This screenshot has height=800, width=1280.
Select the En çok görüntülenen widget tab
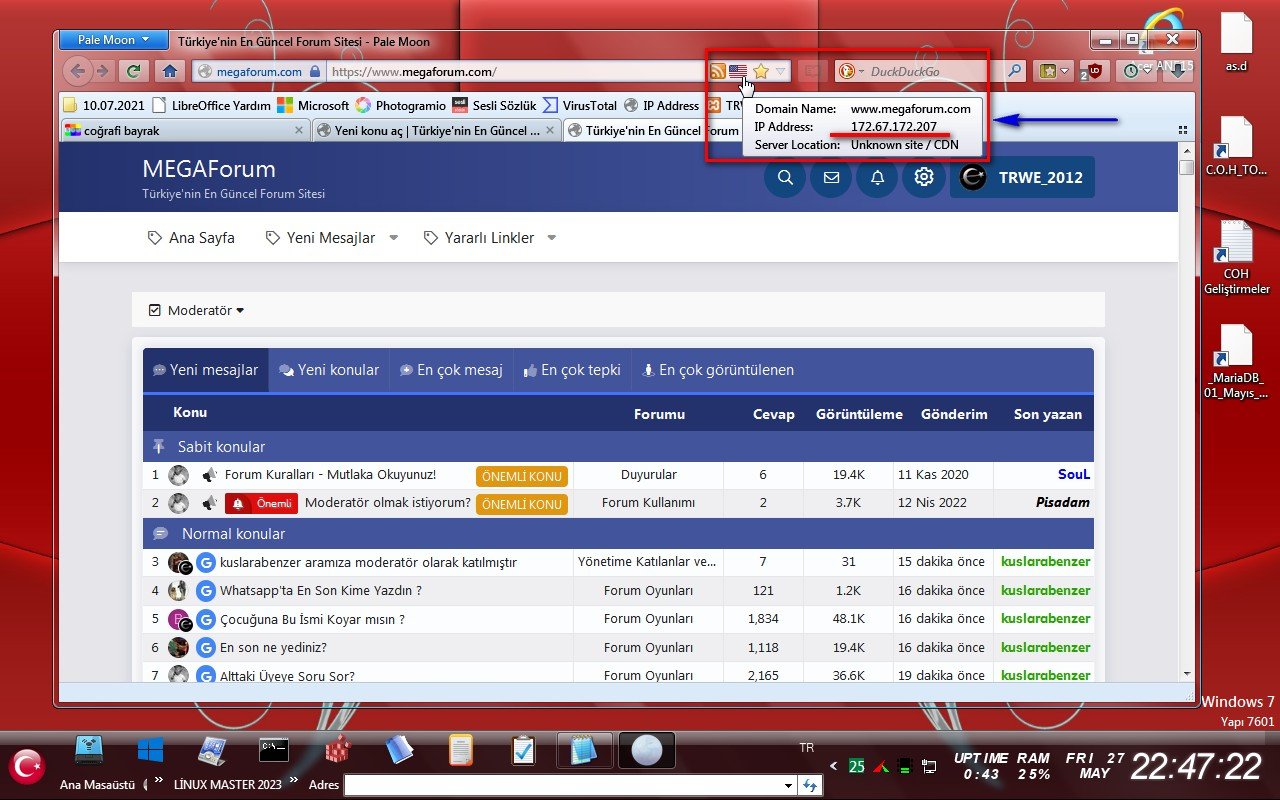tap(717, 370)
